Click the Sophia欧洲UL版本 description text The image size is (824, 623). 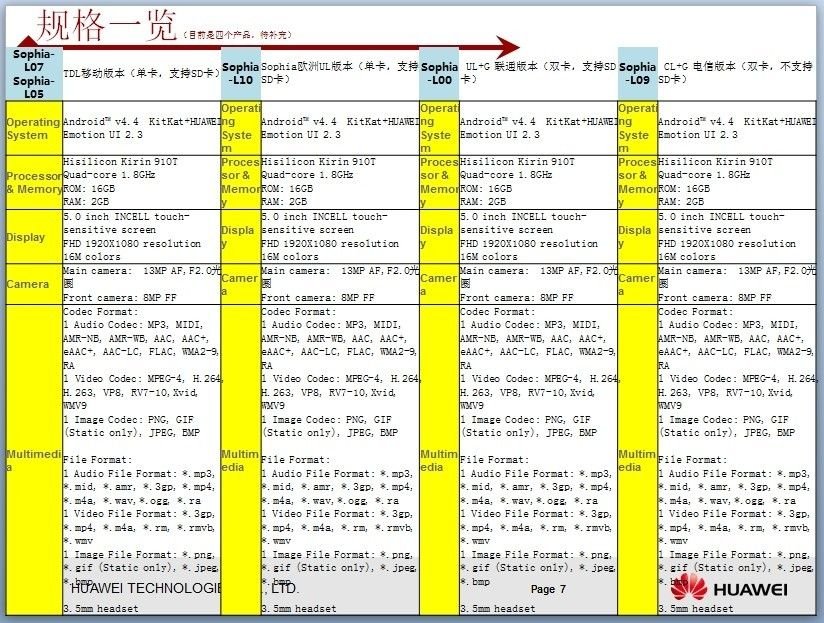[x=339, y=73]
